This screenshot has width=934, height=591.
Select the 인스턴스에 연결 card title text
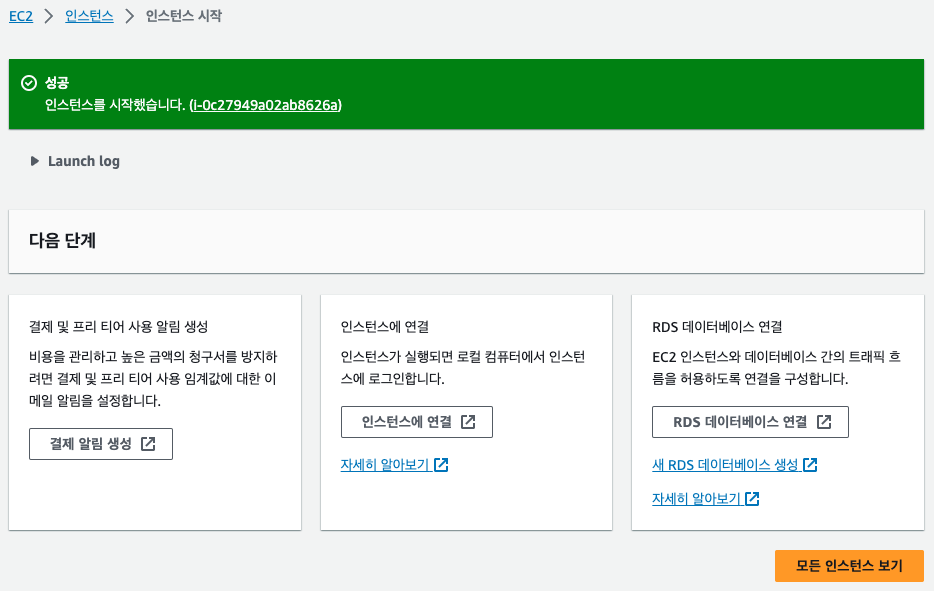tap(385, 326)
